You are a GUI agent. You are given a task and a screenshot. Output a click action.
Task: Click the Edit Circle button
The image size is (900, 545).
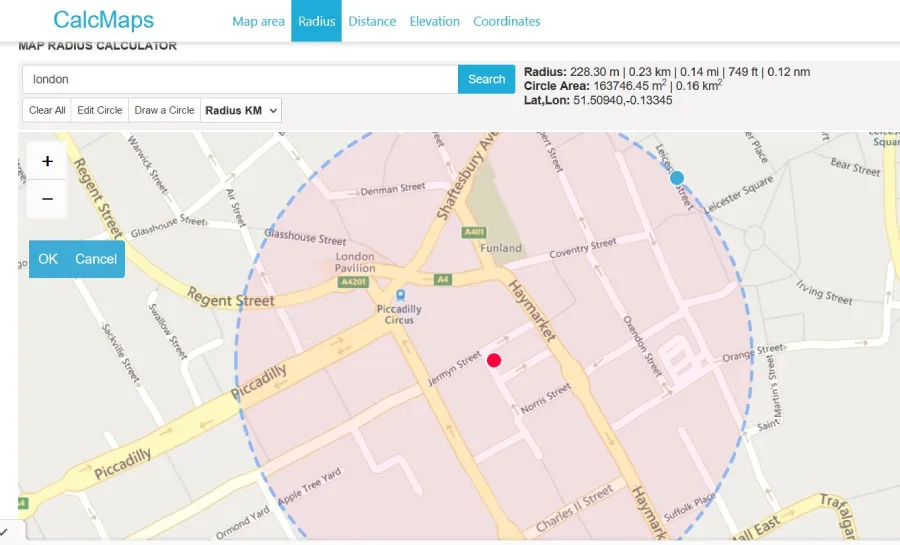100,110
